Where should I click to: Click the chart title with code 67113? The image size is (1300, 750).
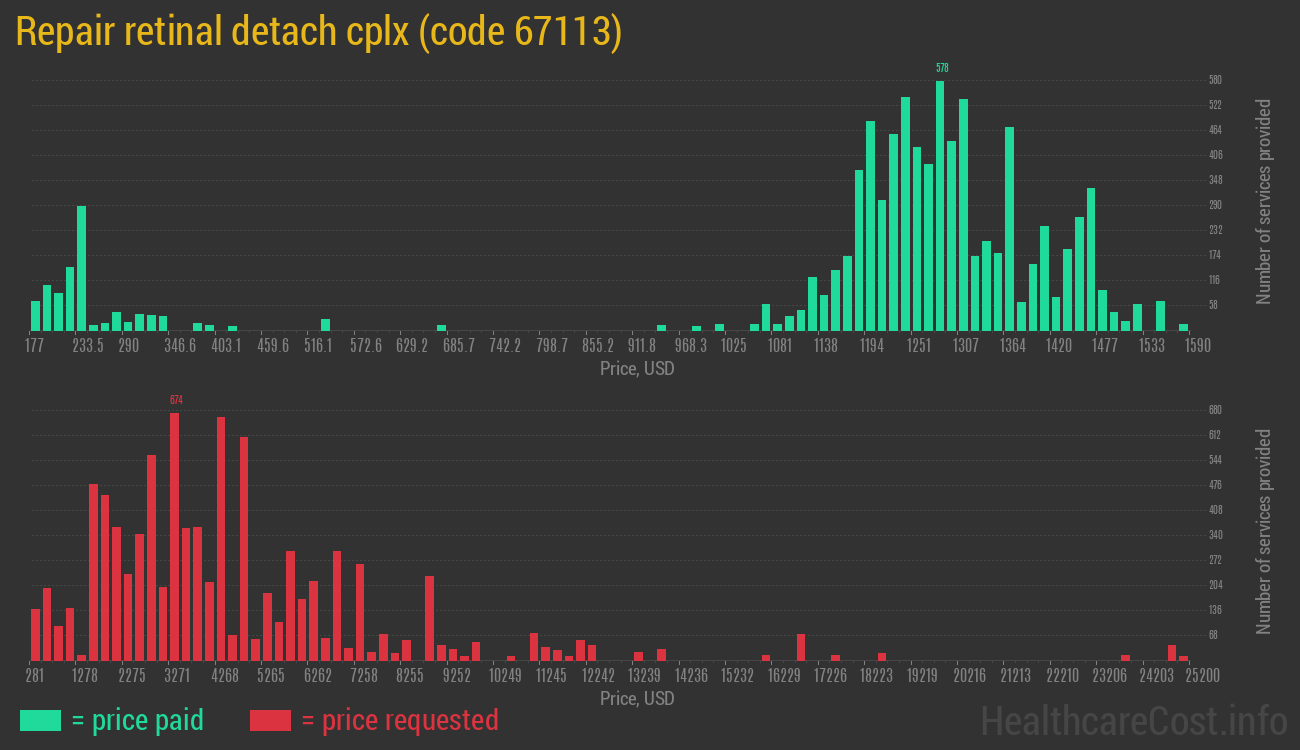point(319,32)
